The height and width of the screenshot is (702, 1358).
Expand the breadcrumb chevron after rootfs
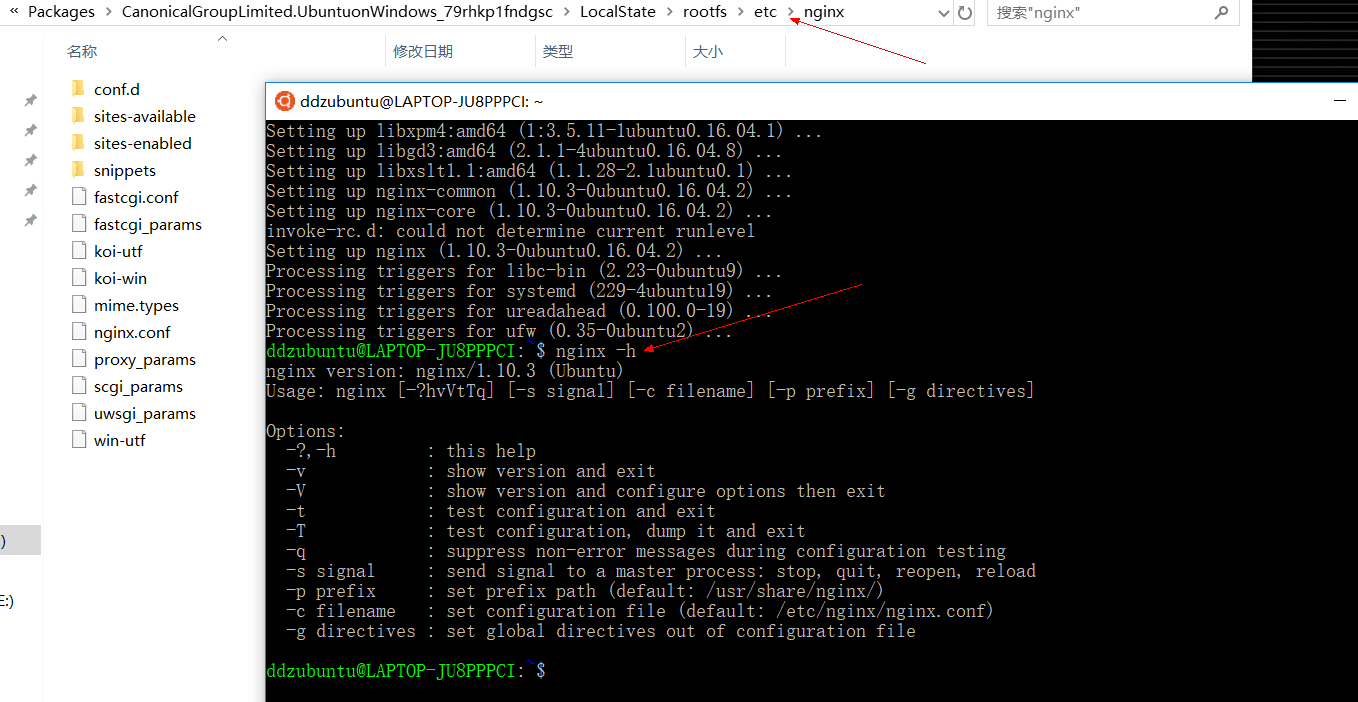click(x=740, y=13)
